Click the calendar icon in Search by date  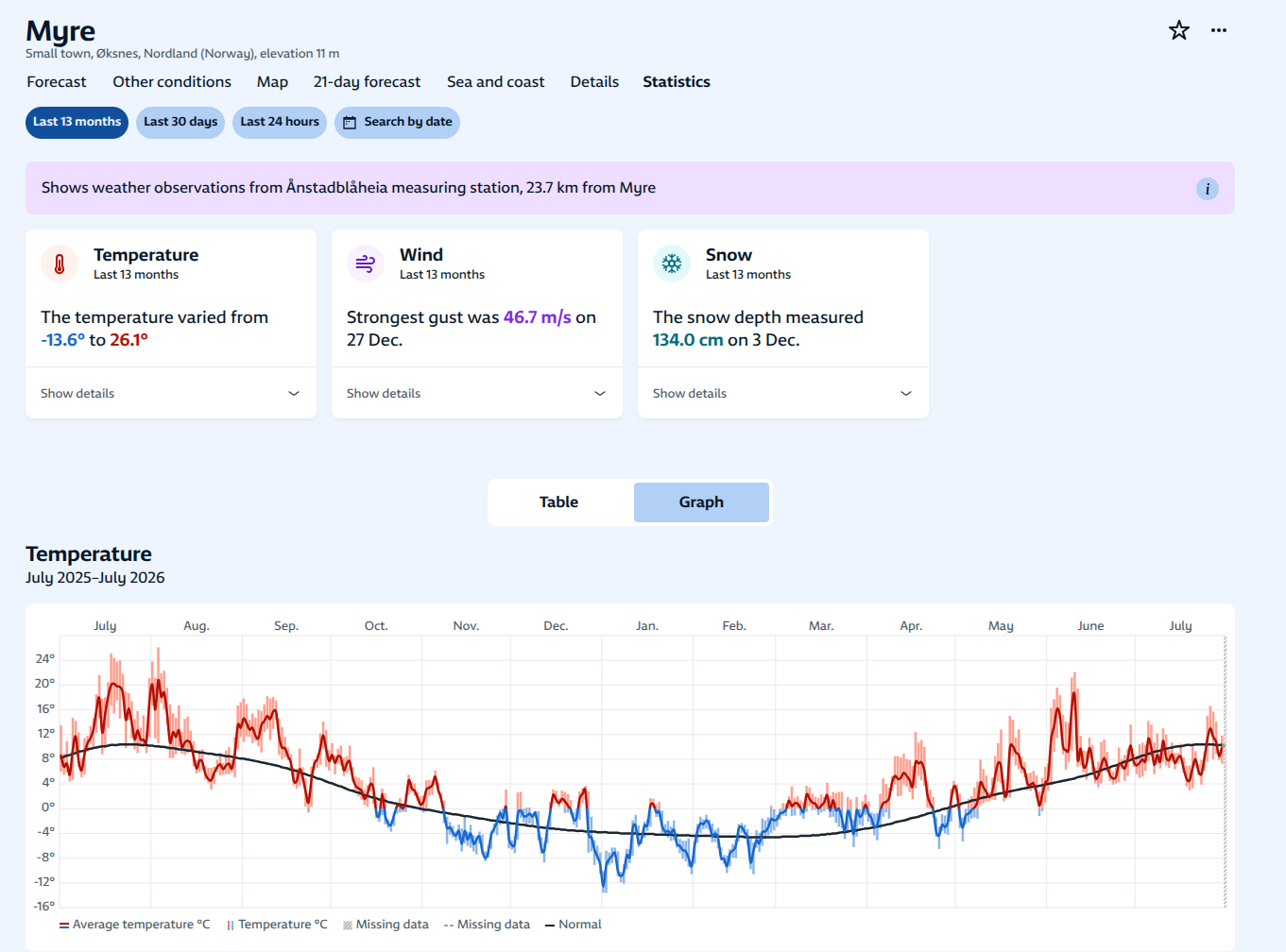(350, 122)
